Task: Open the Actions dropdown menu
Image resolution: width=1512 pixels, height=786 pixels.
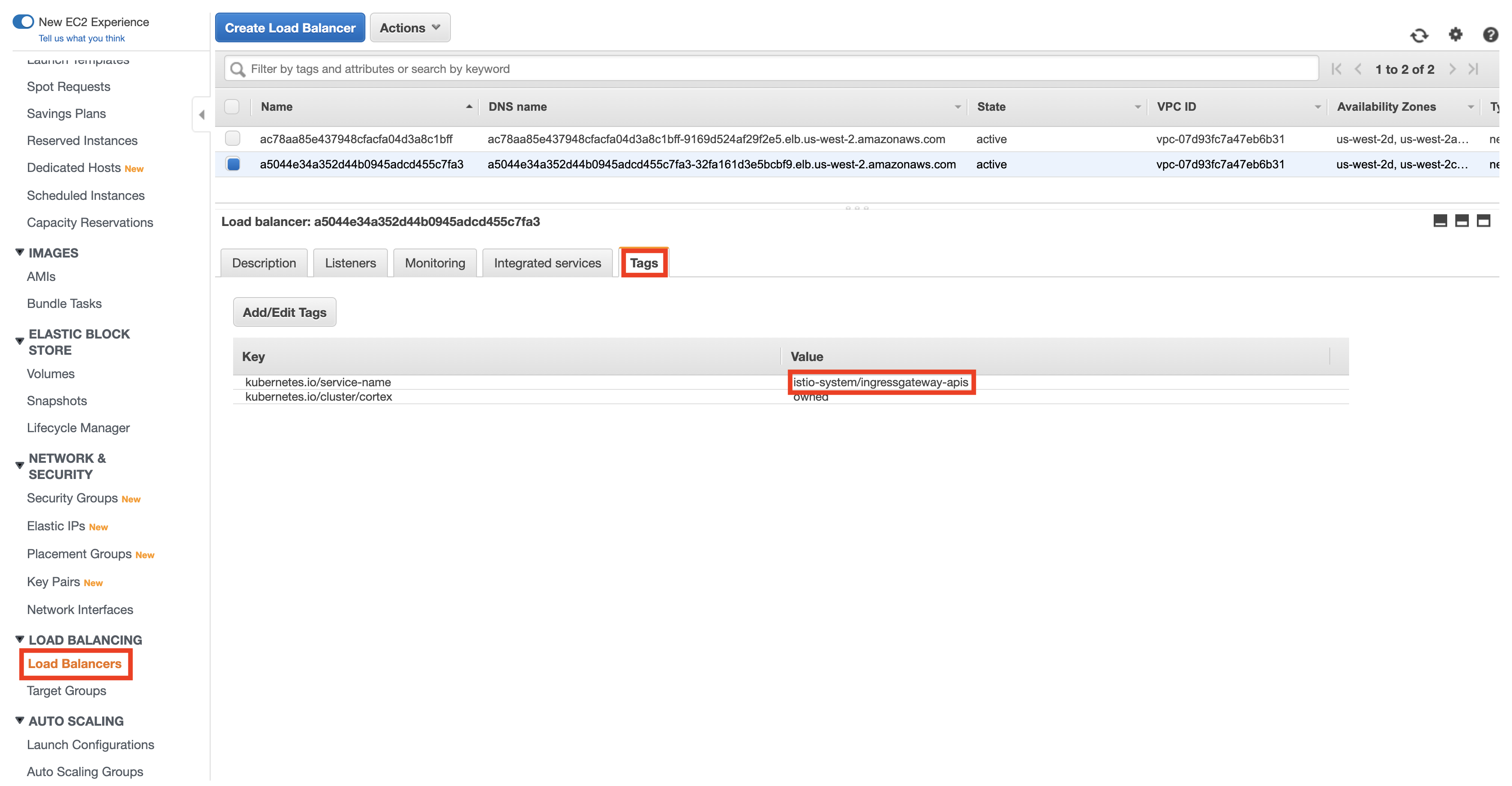Action: tap(409, 28)
